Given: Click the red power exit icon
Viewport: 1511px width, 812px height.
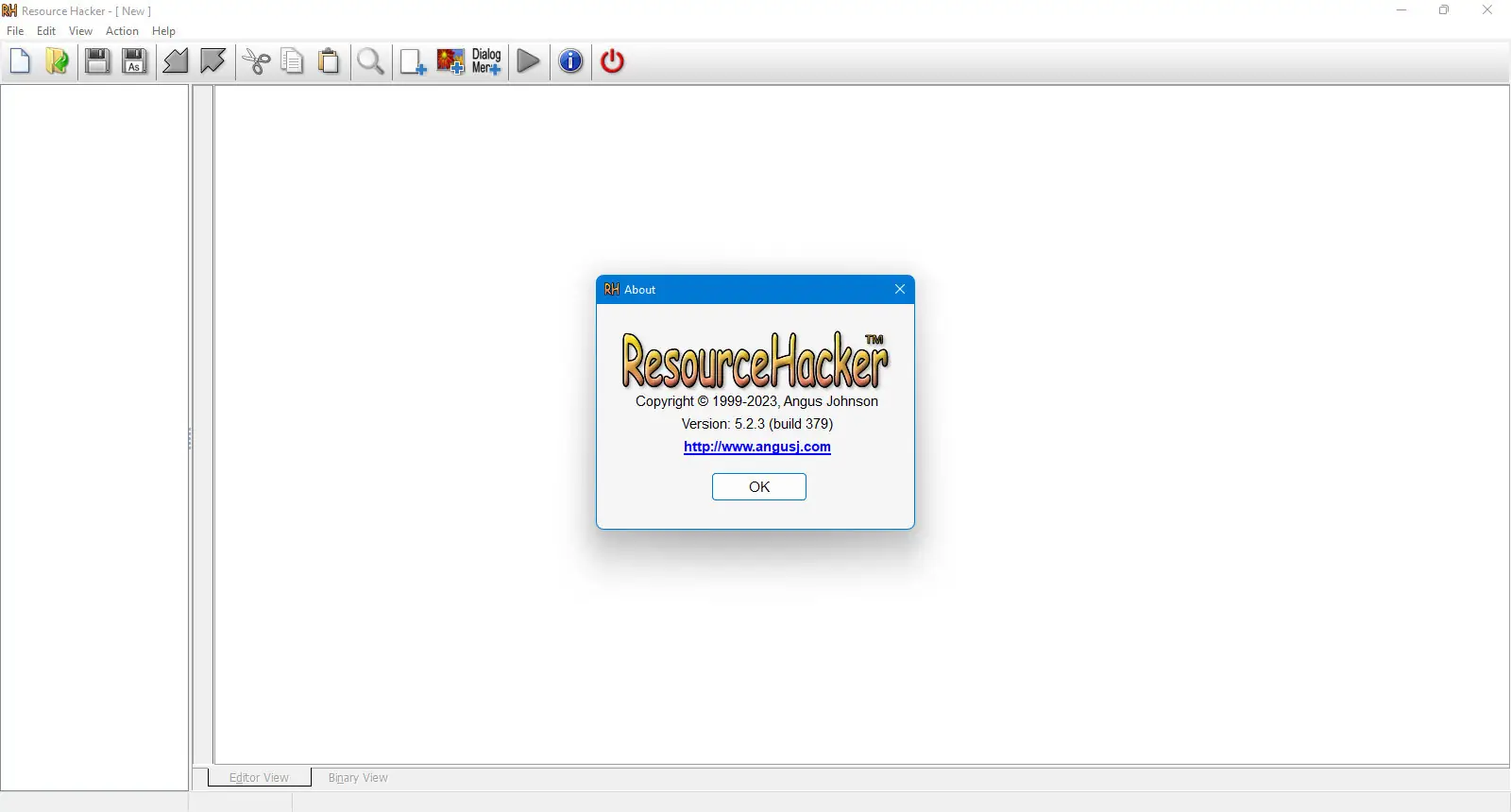Looking at the screenshot, I should 613,61.
